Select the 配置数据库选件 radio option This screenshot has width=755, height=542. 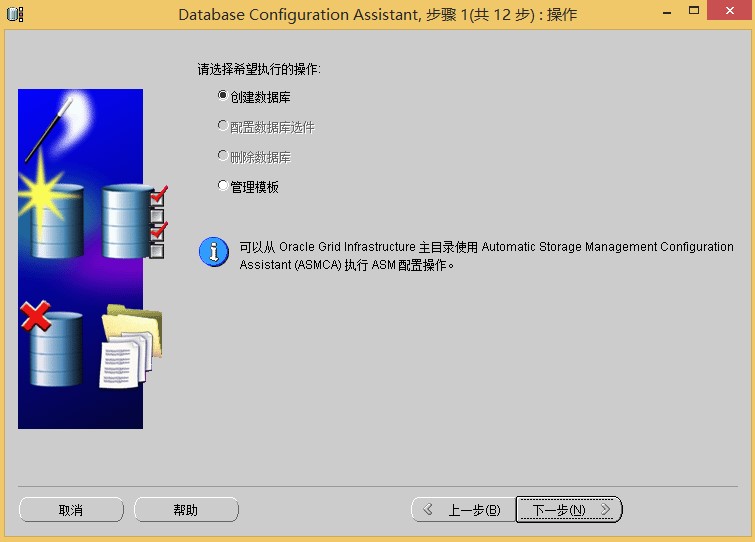point(223,126)
